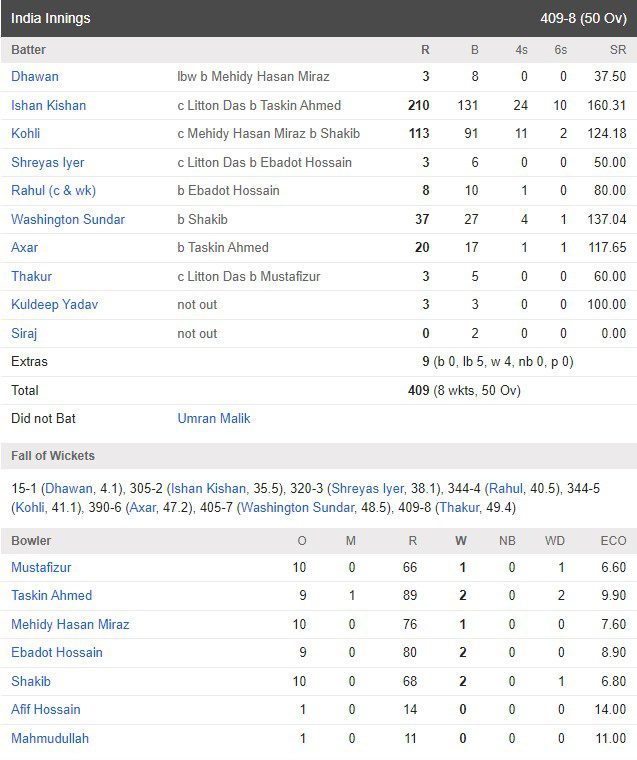The width and height of the screenshot is (637, 760).
Task: Open the Shreyas Iyer batter link
Action: [48, 162]
